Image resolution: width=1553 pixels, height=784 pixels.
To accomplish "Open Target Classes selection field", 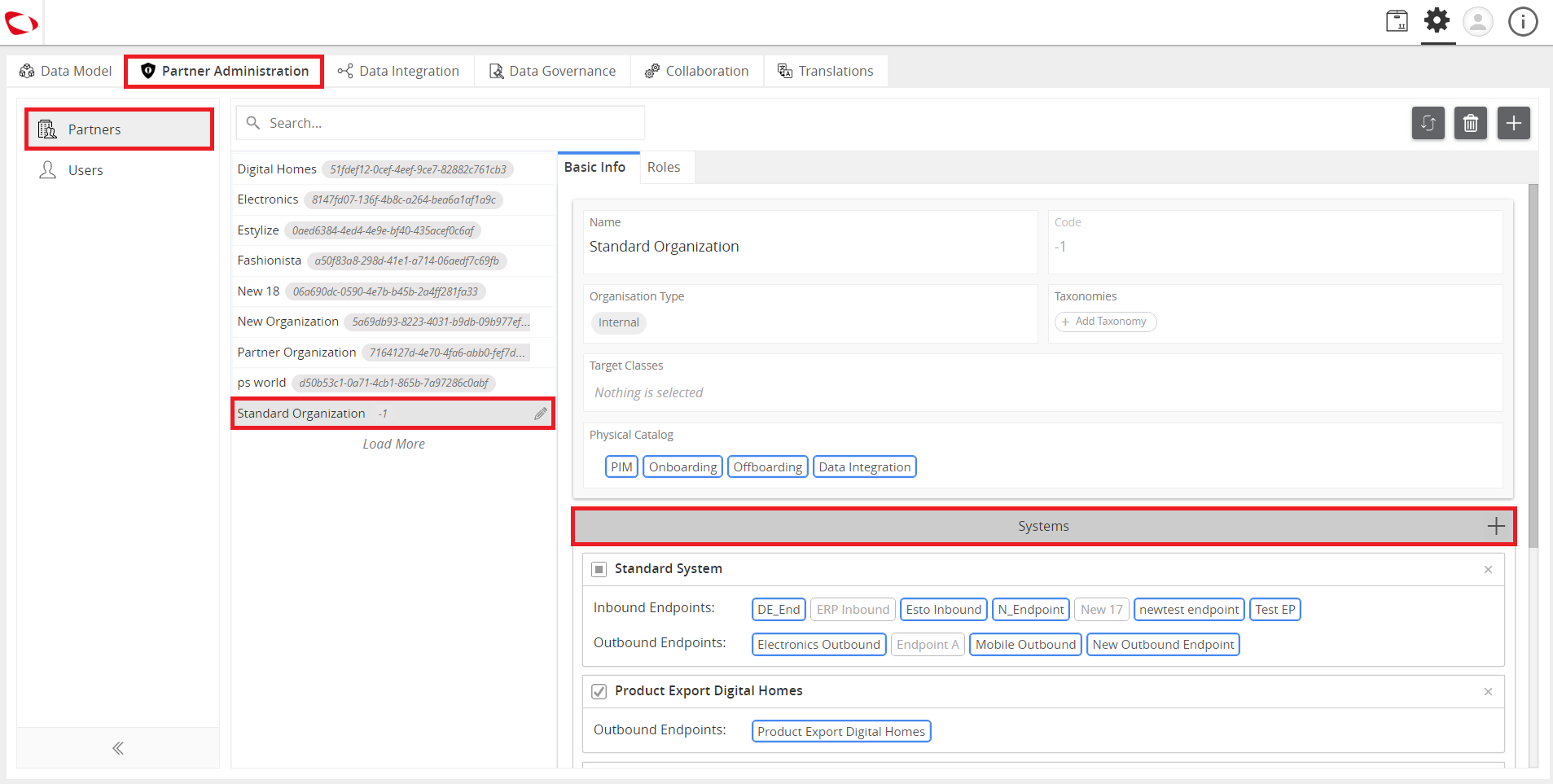I will coord(1043,383).
